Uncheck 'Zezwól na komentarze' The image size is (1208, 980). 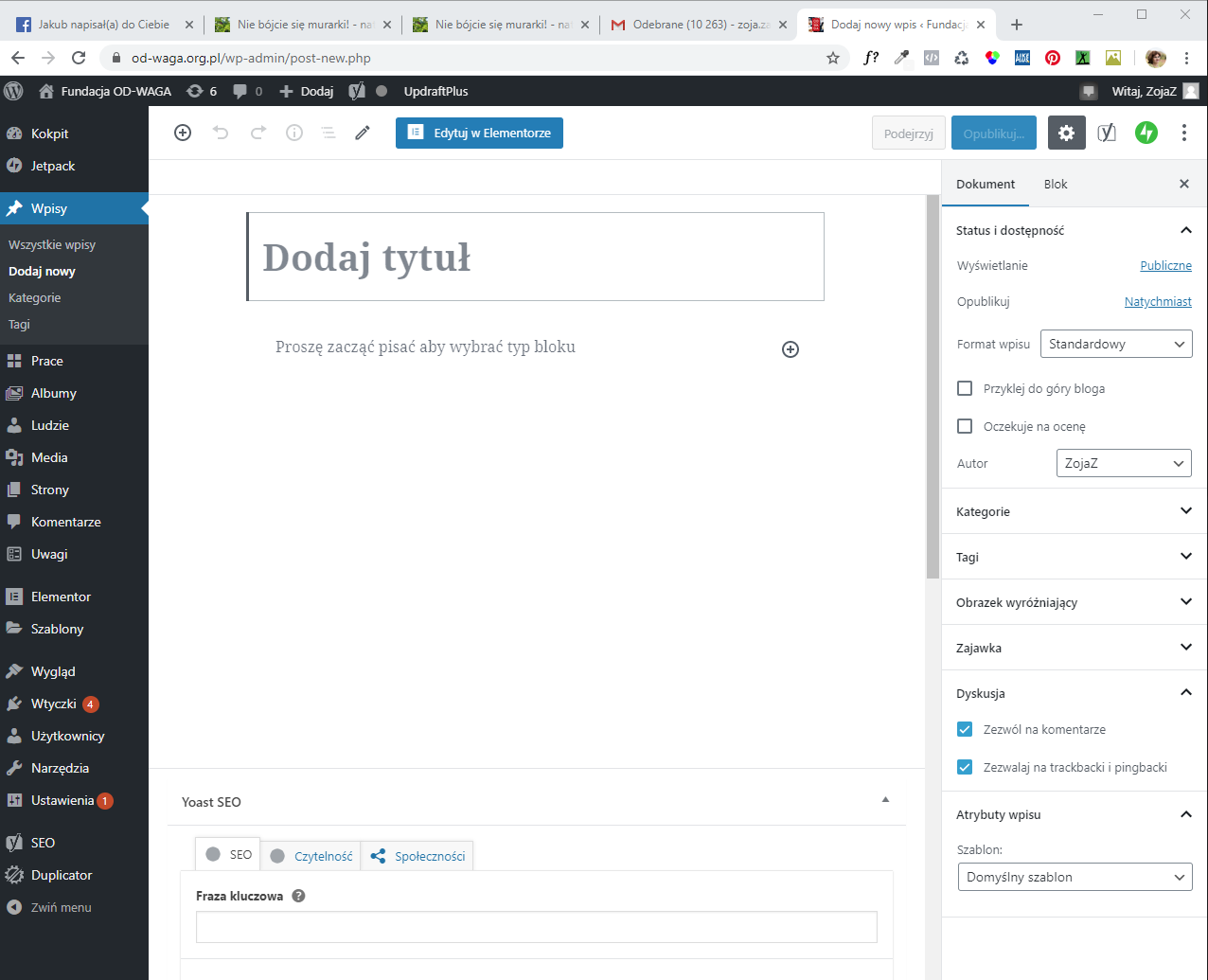965,729
